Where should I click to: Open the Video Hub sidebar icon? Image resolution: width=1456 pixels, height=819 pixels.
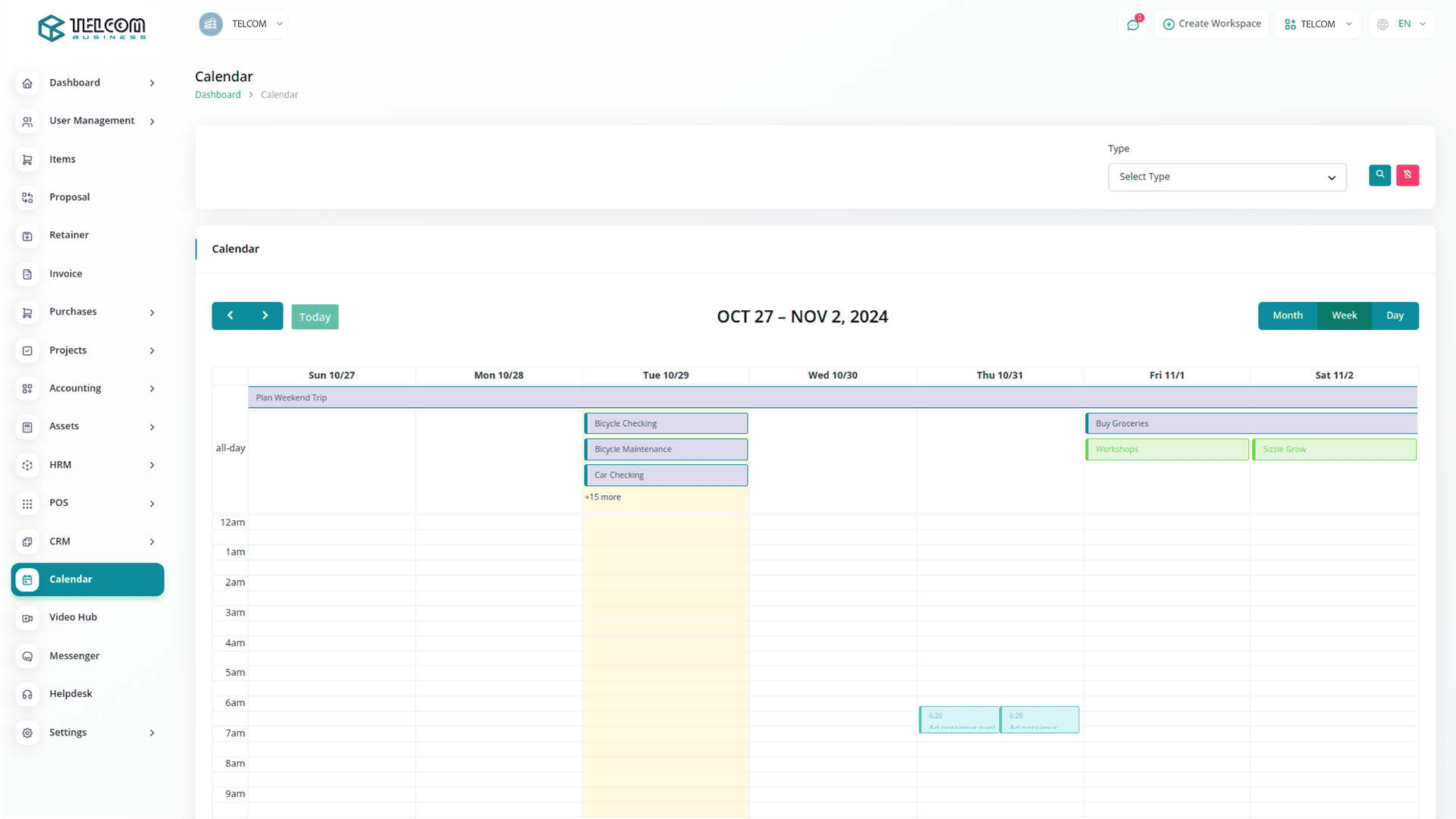click(x=27, y=618)
